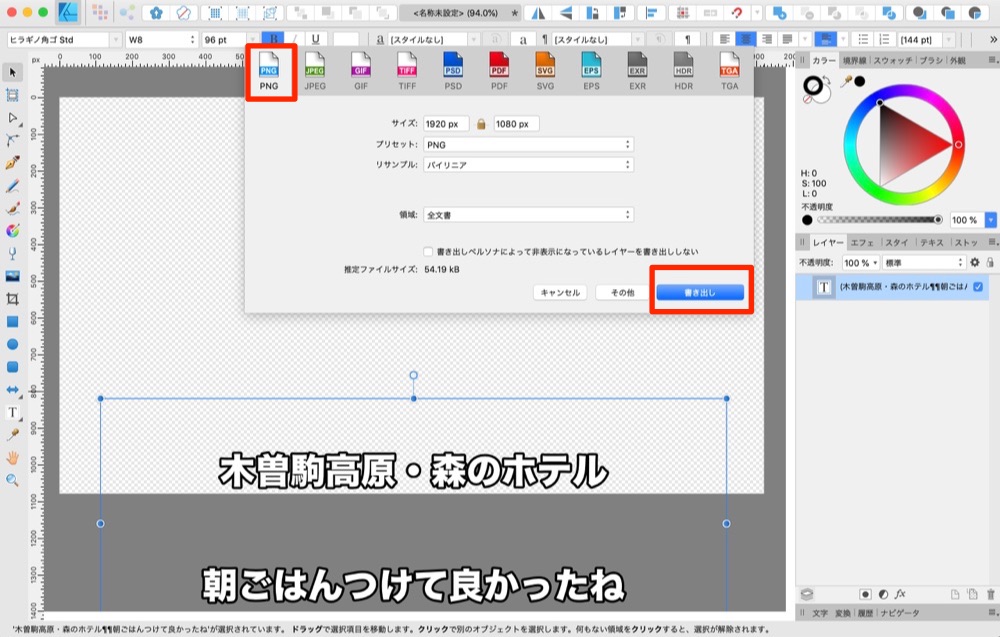Pick the SVG export format icon

pyautogui.click(x=545, y=71)
